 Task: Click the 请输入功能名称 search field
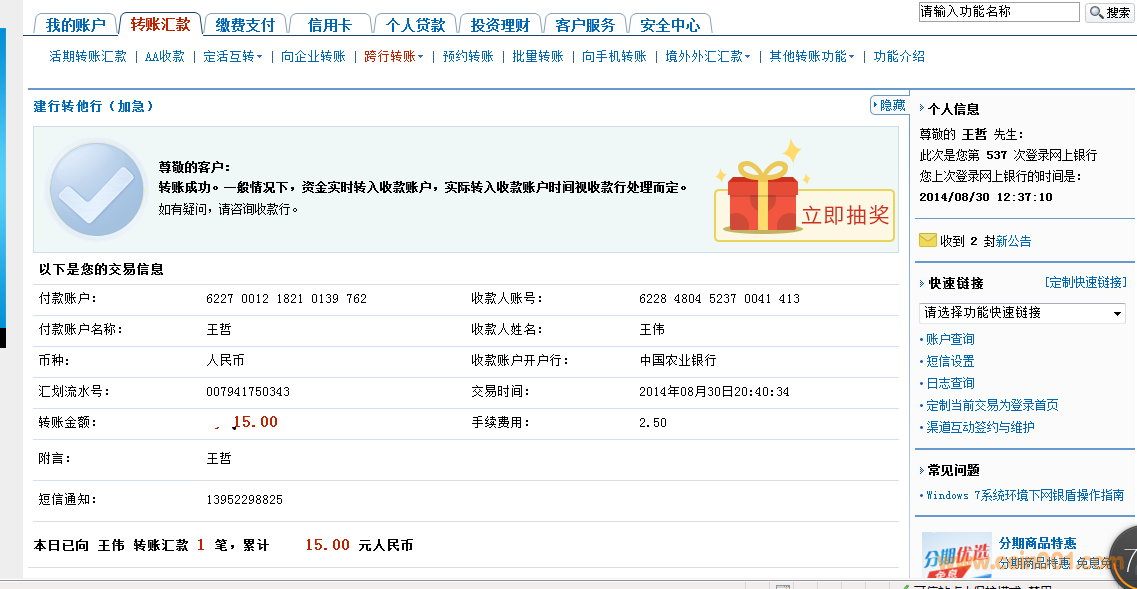(x=998, y=12)
